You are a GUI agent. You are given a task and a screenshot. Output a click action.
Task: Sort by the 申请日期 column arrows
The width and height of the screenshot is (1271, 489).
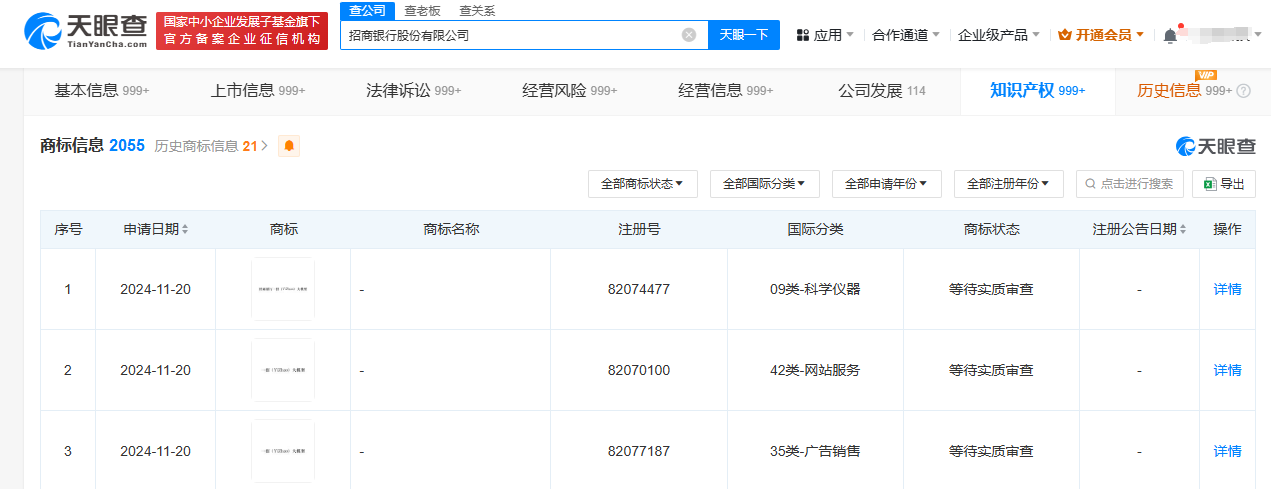pos(185,230)
